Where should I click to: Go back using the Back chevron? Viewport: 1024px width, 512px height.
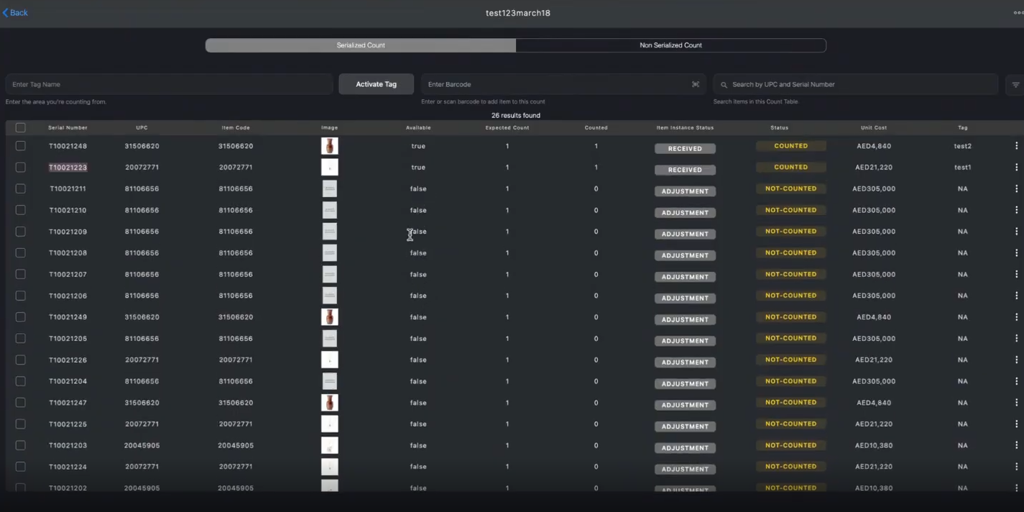[x=15, y=13]
